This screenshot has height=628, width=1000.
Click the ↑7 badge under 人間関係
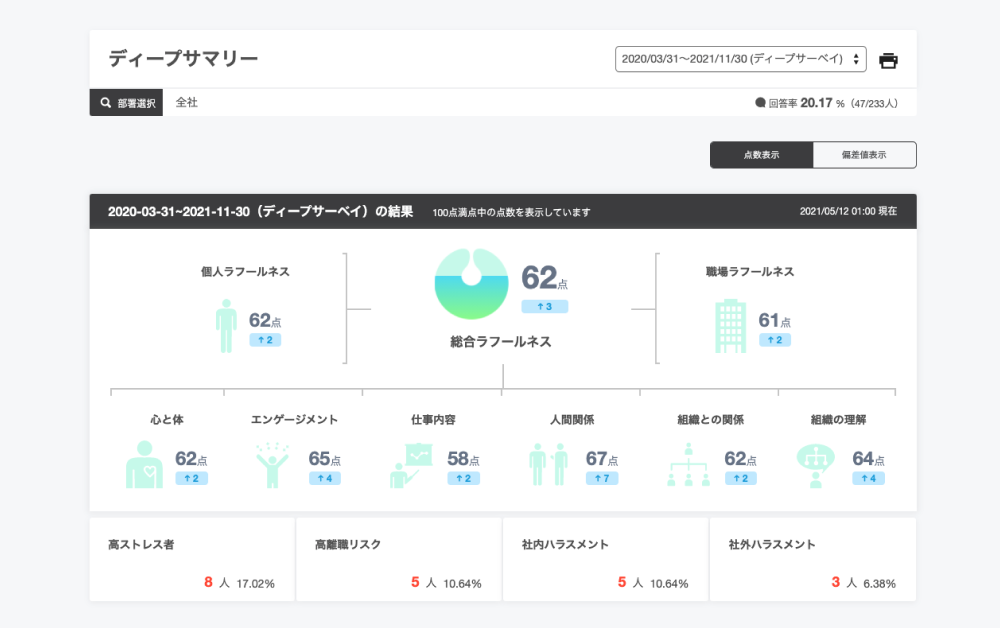(602, 478)
